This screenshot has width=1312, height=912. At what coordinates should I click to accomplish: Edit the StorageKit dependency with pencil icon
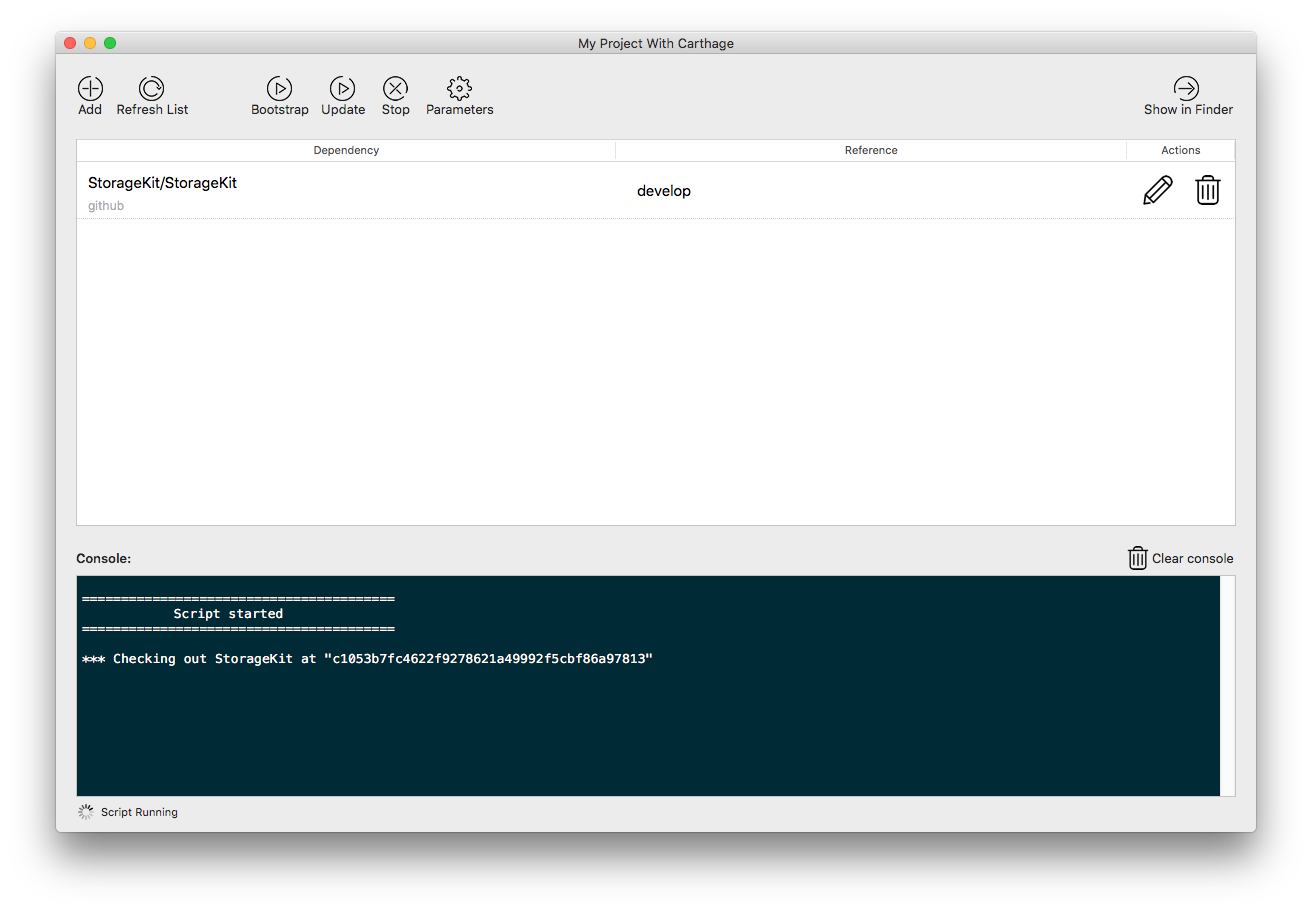click(1158, 190)
